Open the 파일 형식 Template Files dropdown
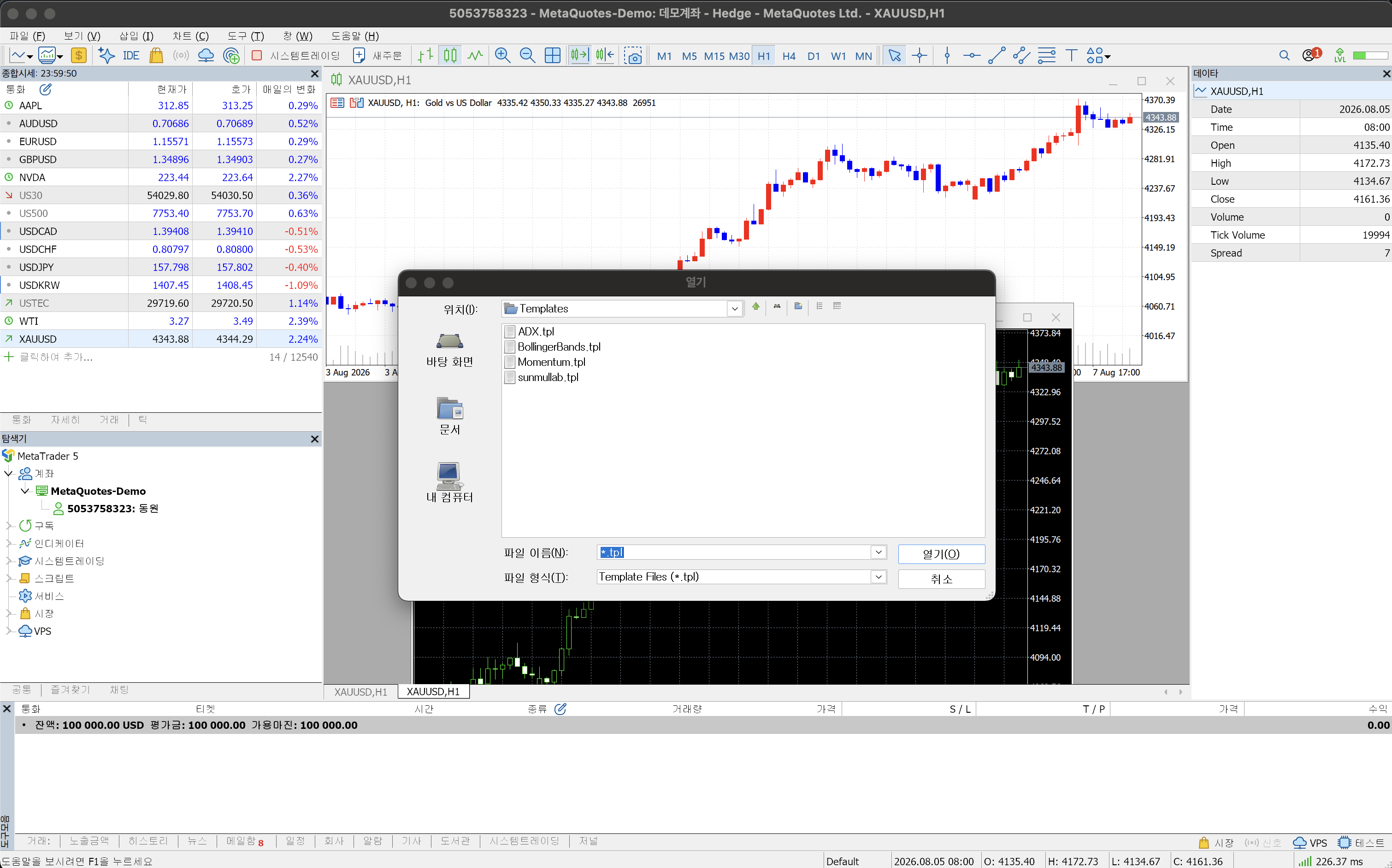Viewport: 1392px width, 868px height. click(878, 577)
